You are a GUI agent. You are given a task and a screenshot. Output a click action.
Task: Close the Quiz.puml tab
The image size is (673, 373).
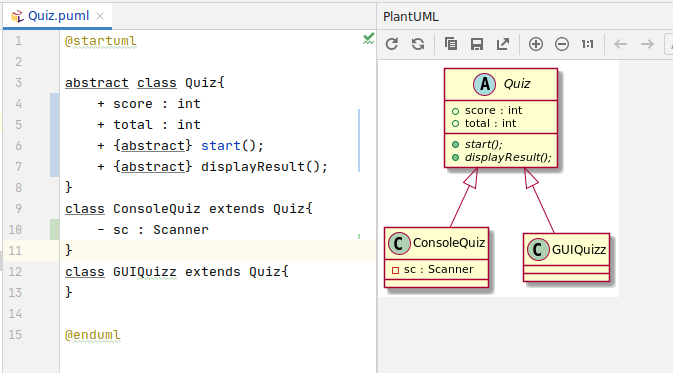(x=100, y=16)
